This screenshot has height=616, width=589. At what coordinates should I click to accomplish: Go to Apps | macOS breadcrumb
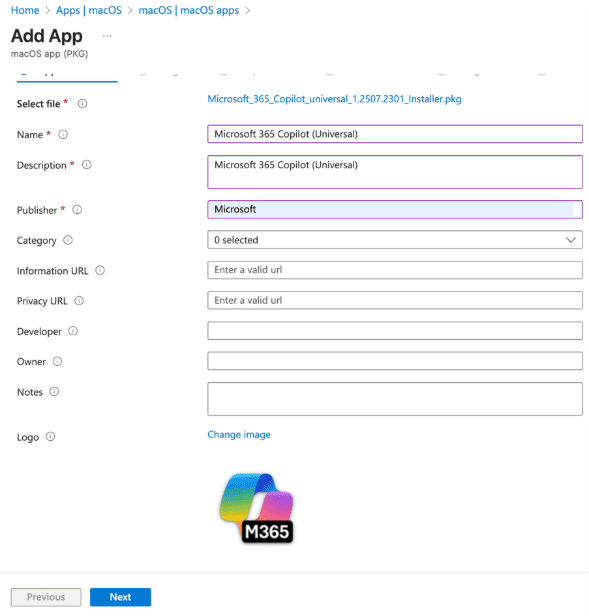89,10
